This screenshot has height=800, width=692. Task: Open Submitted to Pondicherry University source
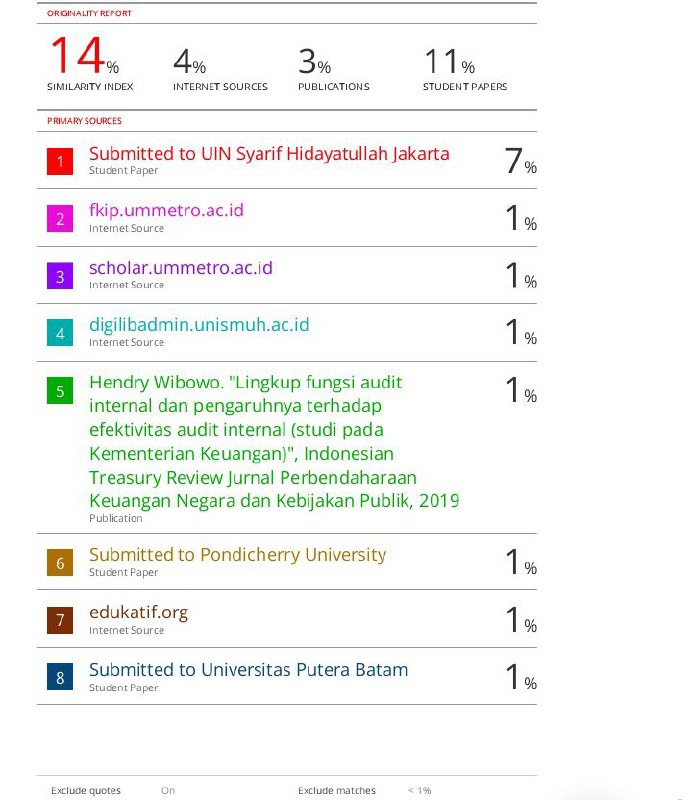(237, 555)
